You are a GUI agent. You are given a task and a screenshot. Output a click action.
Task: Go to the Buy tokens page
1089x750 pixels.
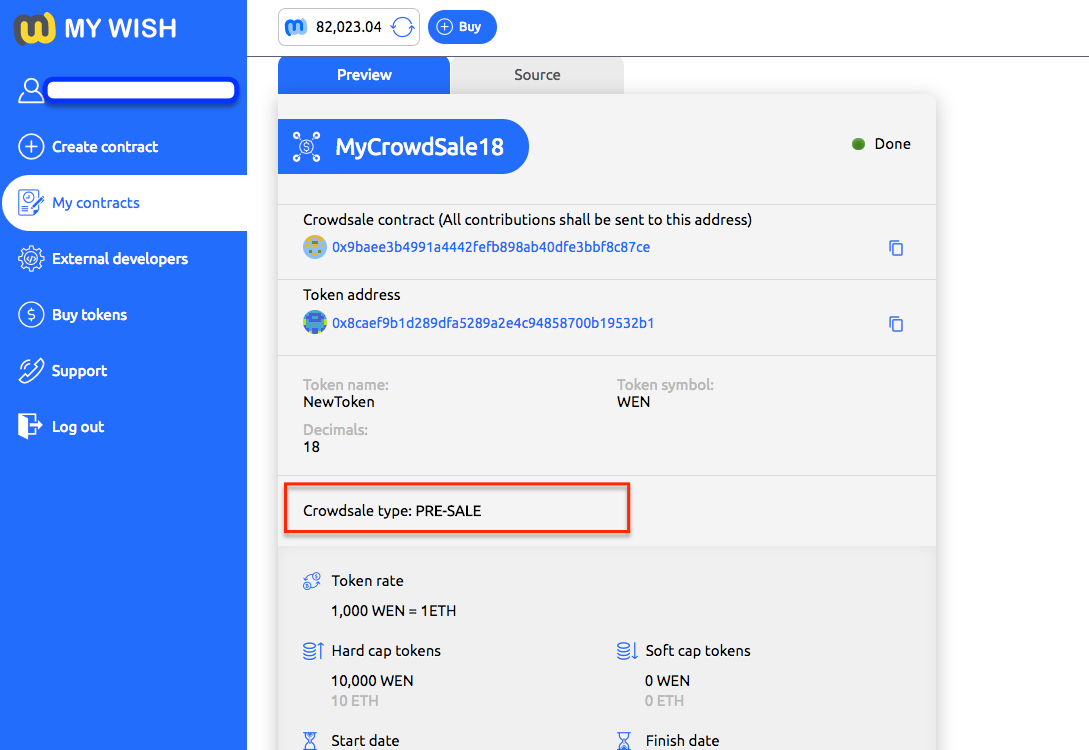click(90, 315)
